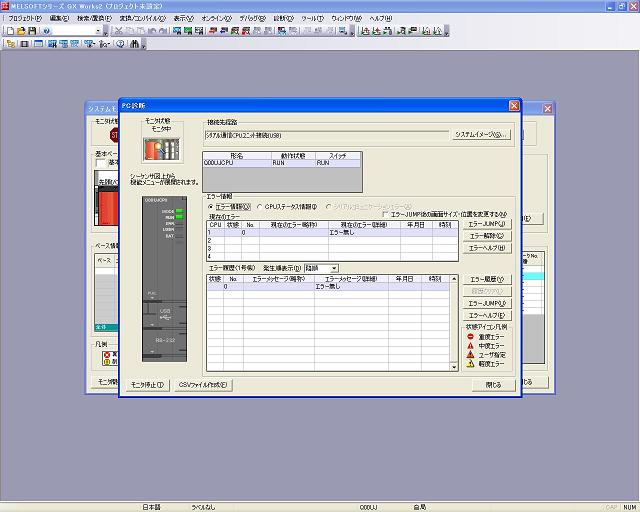Open the ツール menu
This screenshot has width=640, height=512.
coord(313,18)
